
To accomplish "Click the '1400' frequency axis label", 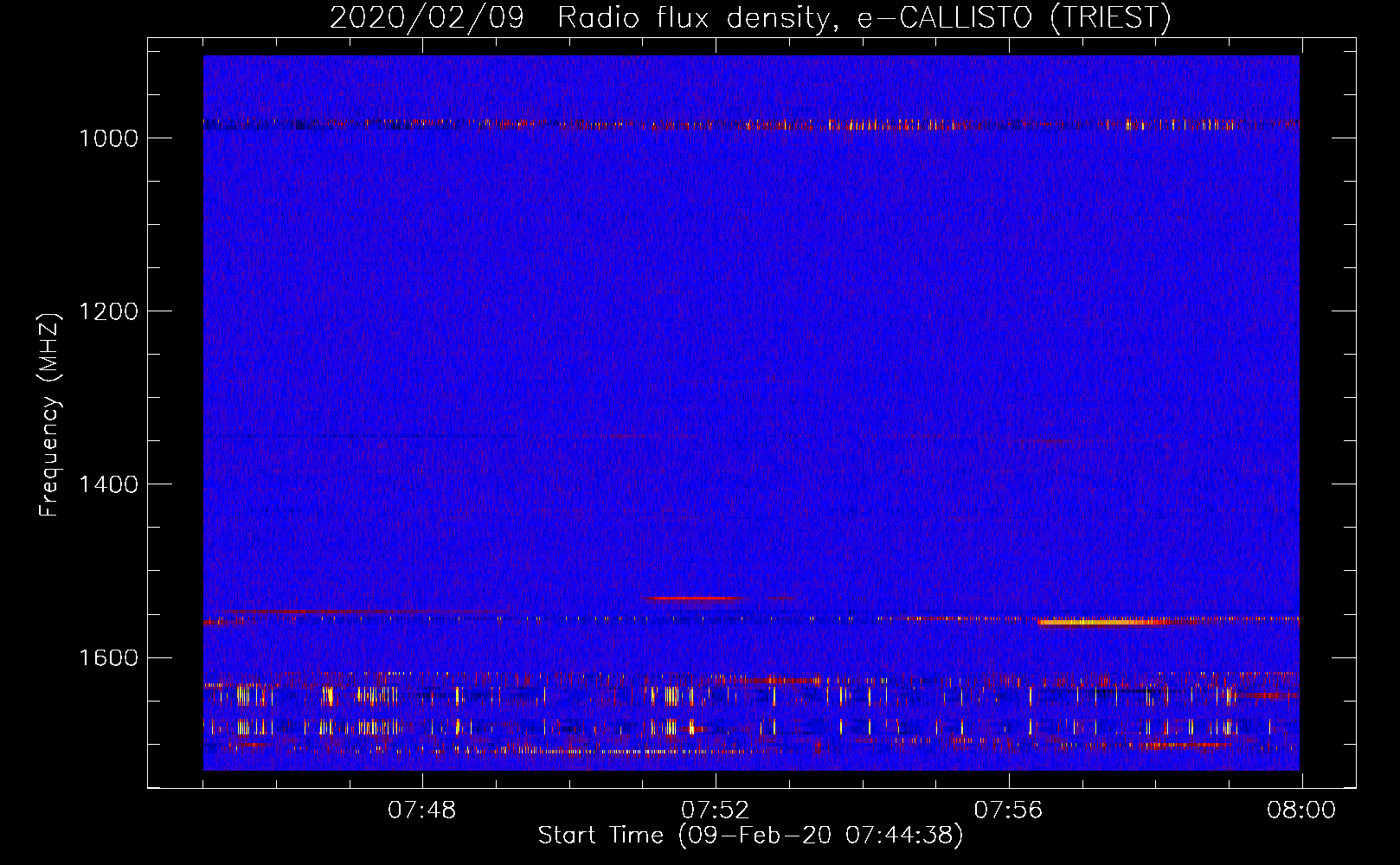I will point(108,484).
